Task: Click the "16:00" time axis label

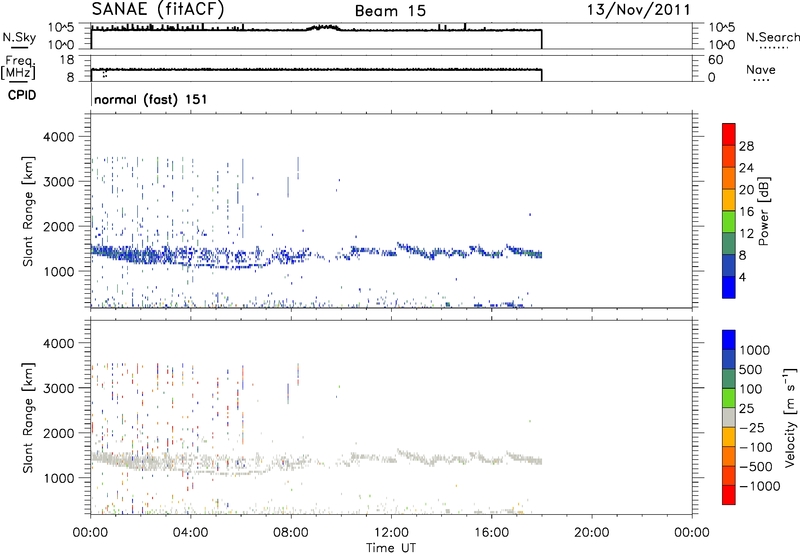Action: (x=491, y=533)
